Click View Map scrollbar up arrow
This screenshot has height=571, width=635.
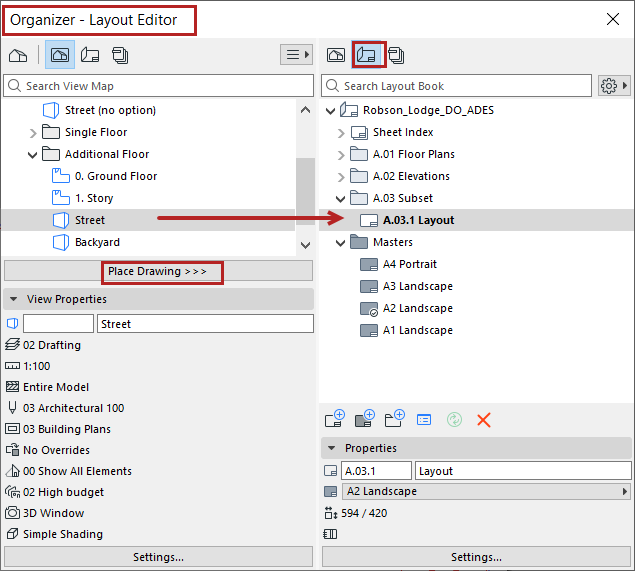(306, 110)
